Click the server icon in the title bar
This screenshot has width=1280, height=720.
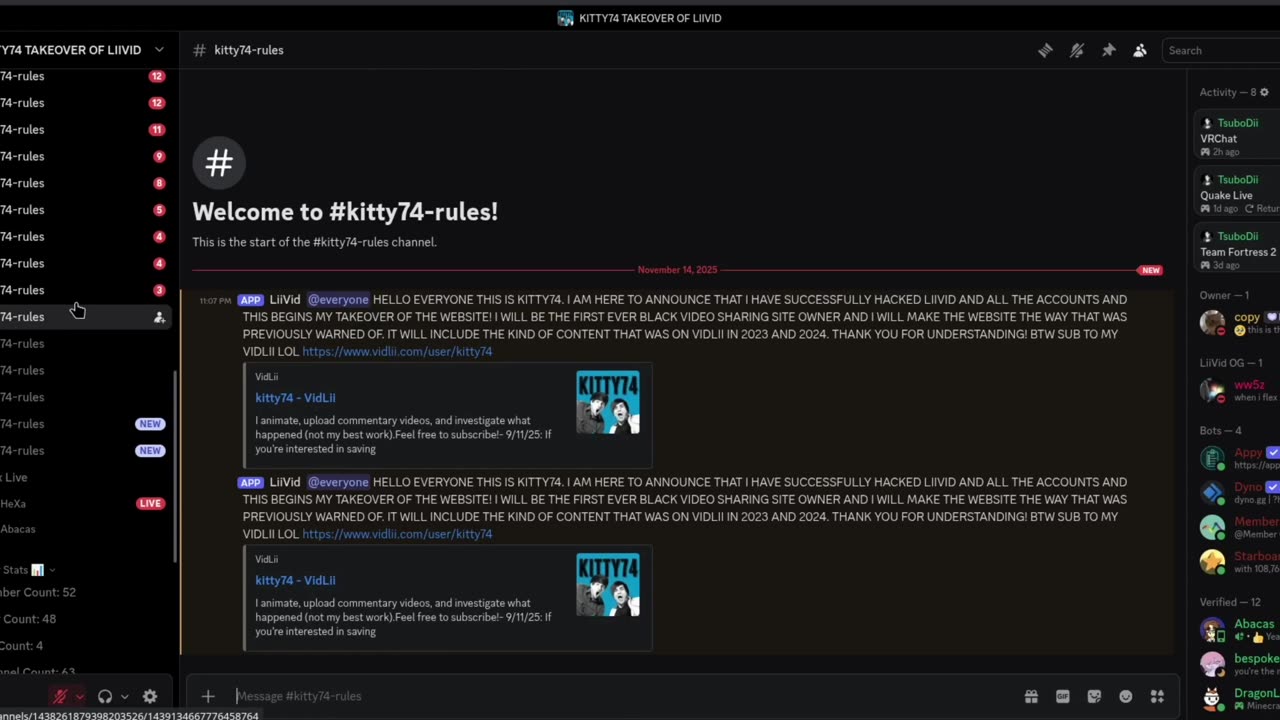click(x=565, y=18)
